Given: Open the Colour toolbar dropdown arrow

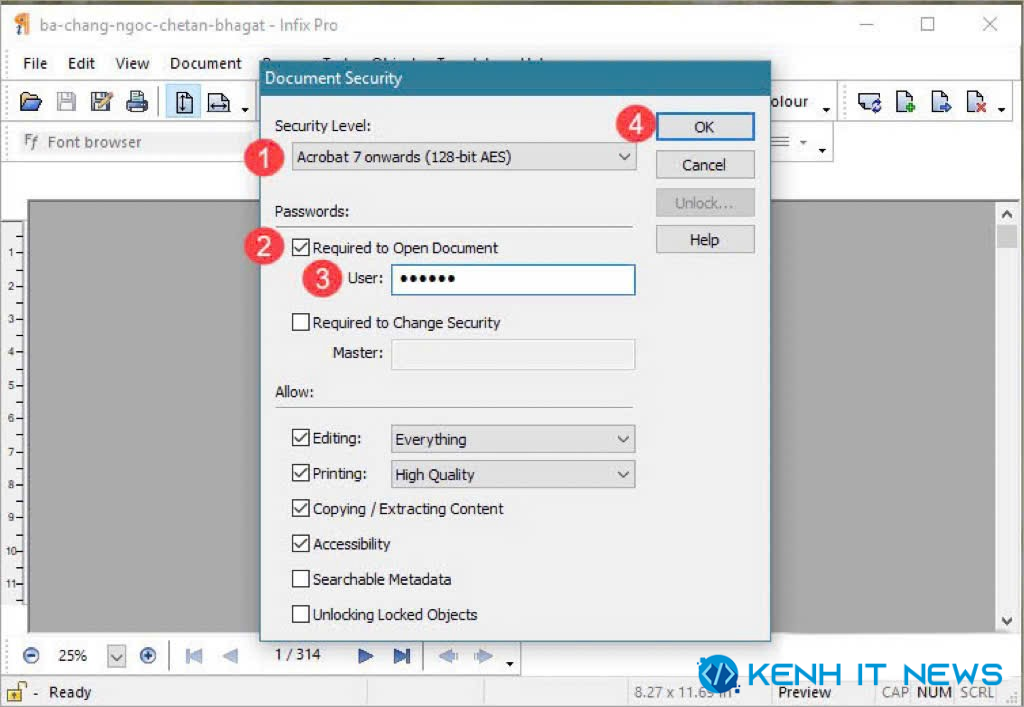Looking at the screenshot, I should pyautogui.click(x=826, y=109).
